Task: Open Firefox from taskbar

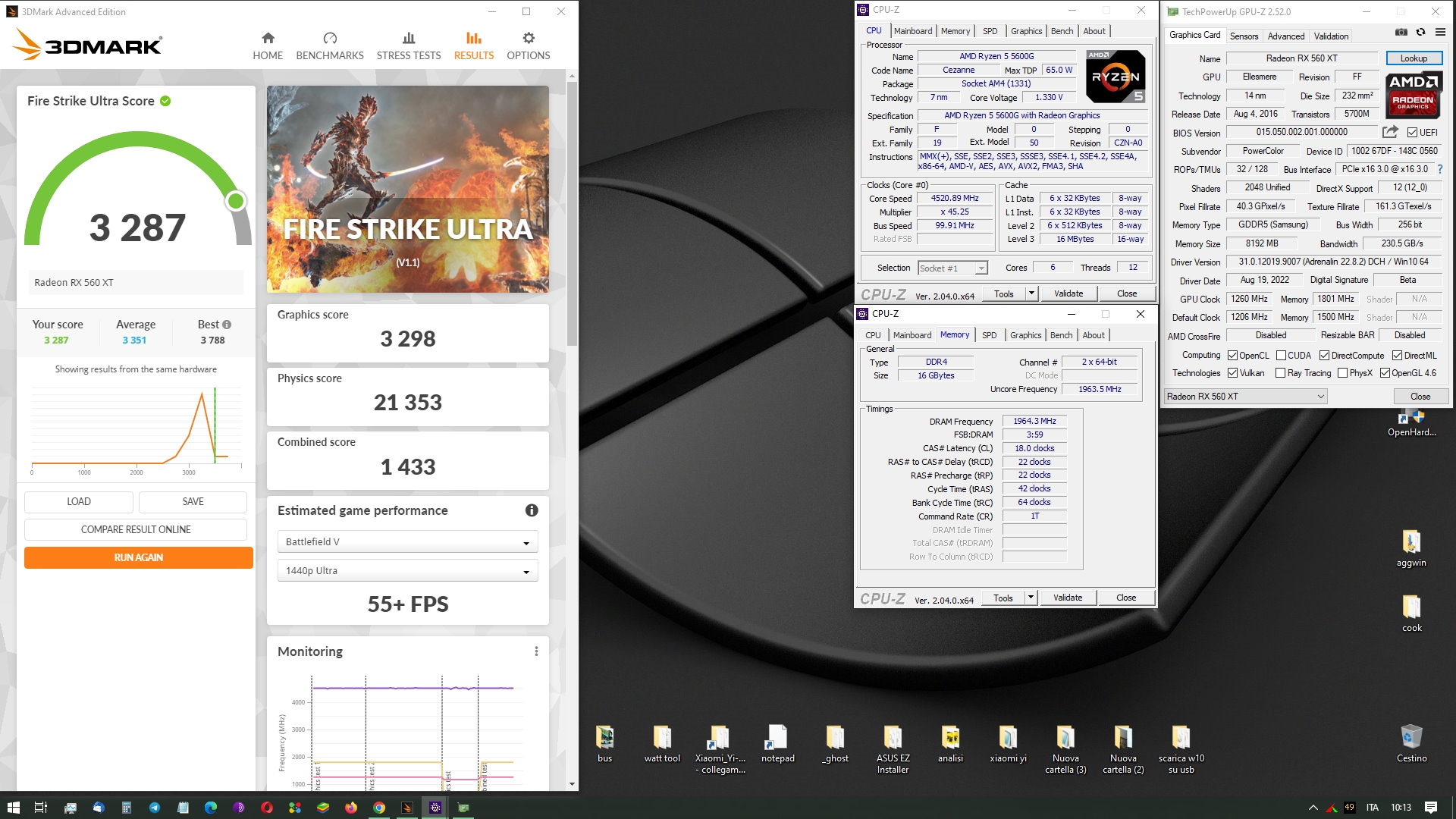Action: 351,808
